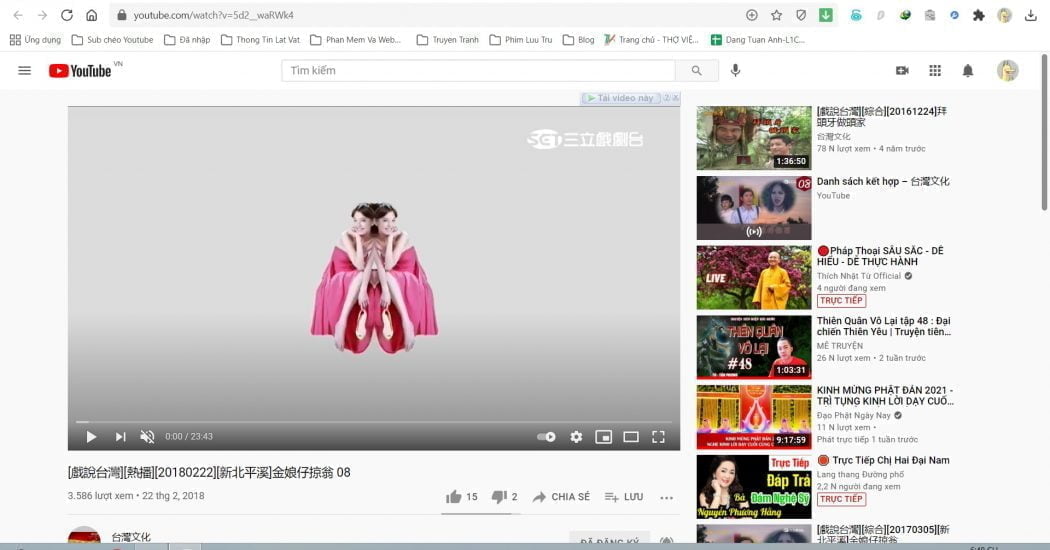Open the Thích Nhật Từ Official channel
Viewport: 1050px width, 550px height.
(858, 276)
